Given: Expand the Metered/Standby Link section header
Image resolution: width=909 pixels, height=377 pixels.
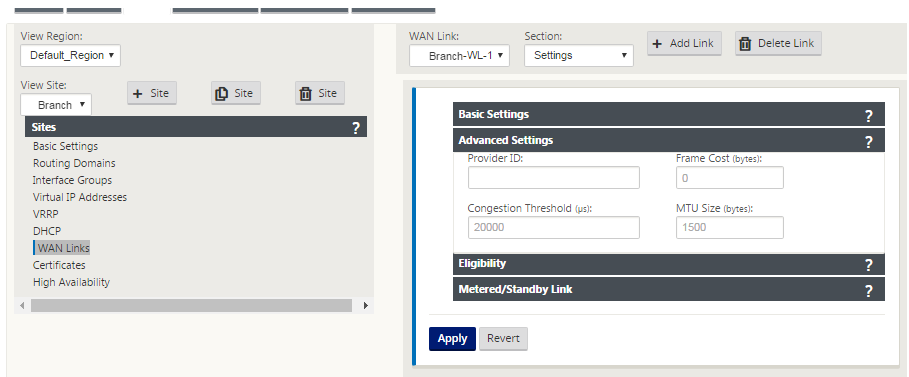Looking at the screenshot, I should pos(668,289).
